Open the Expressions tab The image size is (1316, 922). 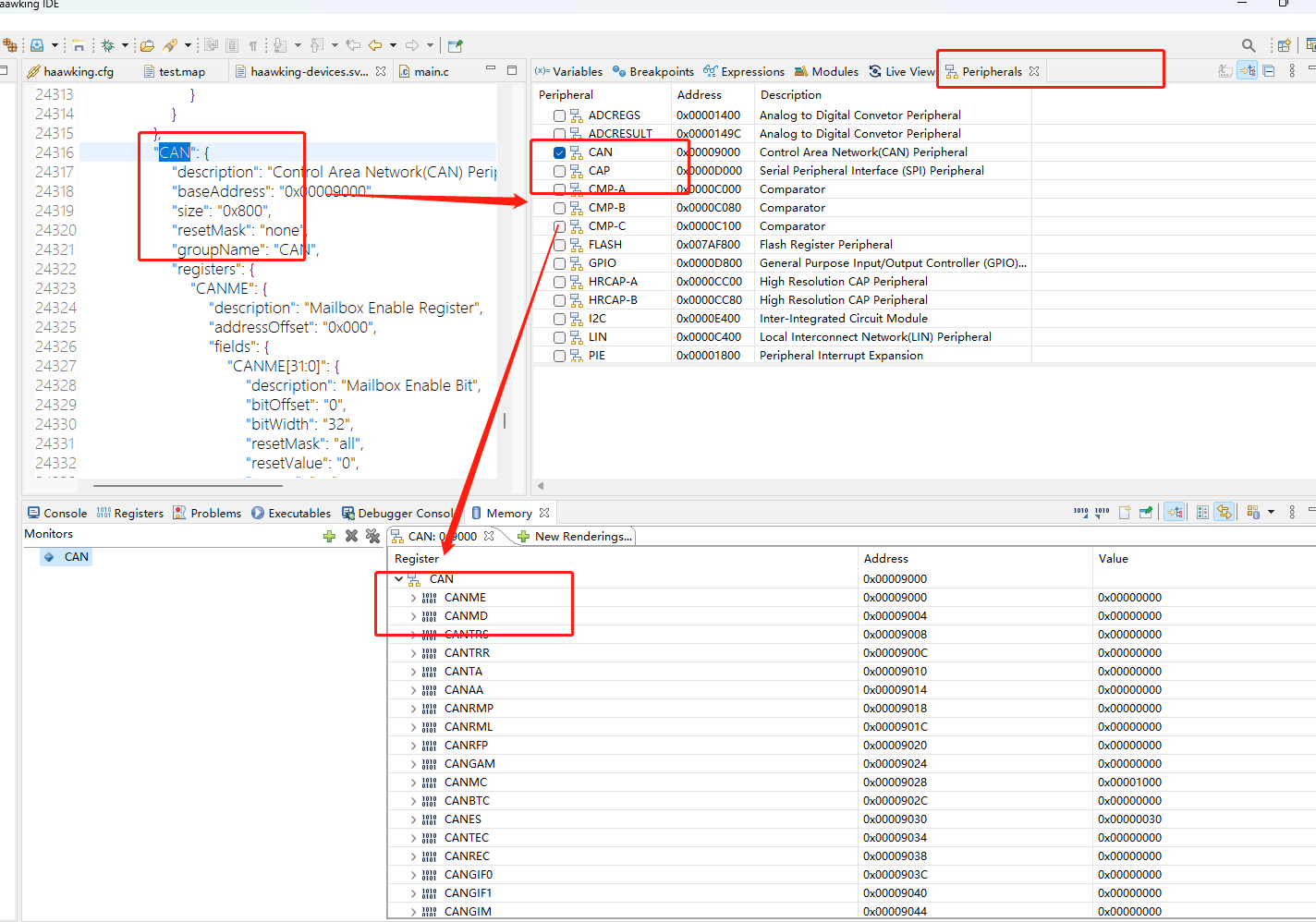coord(744,71)
